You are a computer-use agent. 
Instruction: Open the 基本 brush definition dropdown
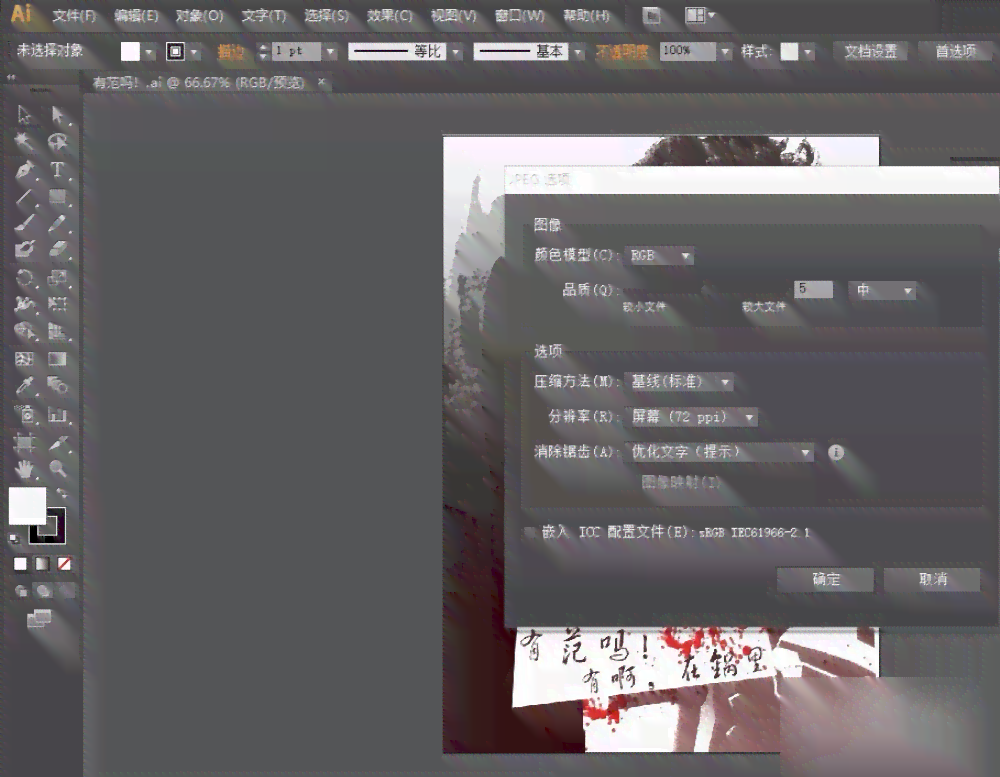578,52
